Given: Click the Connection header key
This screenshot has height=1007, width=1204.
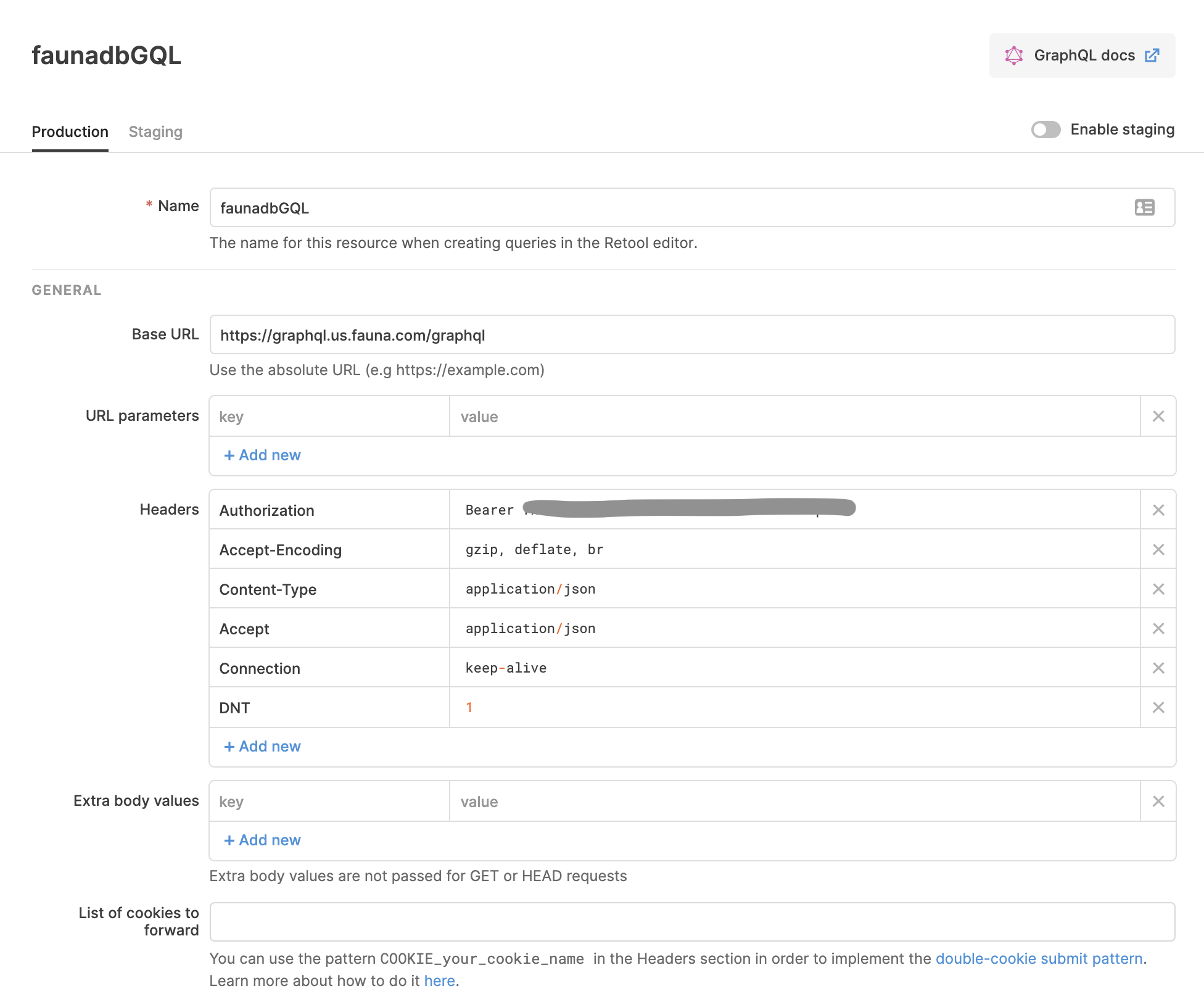Looking at the screenshot, I should (x=329, y=668).
